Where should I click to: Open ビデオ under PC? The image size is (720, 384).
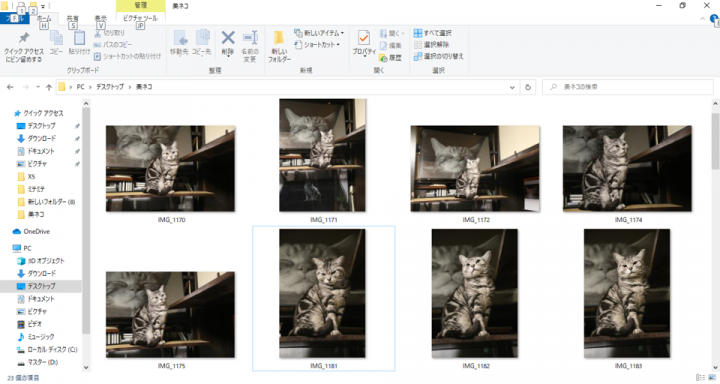click(x=34, y=324)
